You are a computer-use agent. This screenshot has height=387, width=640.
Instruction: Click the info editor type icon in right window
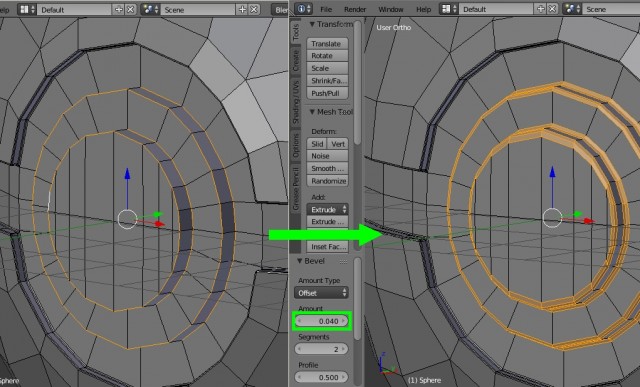tap(303, 9)
